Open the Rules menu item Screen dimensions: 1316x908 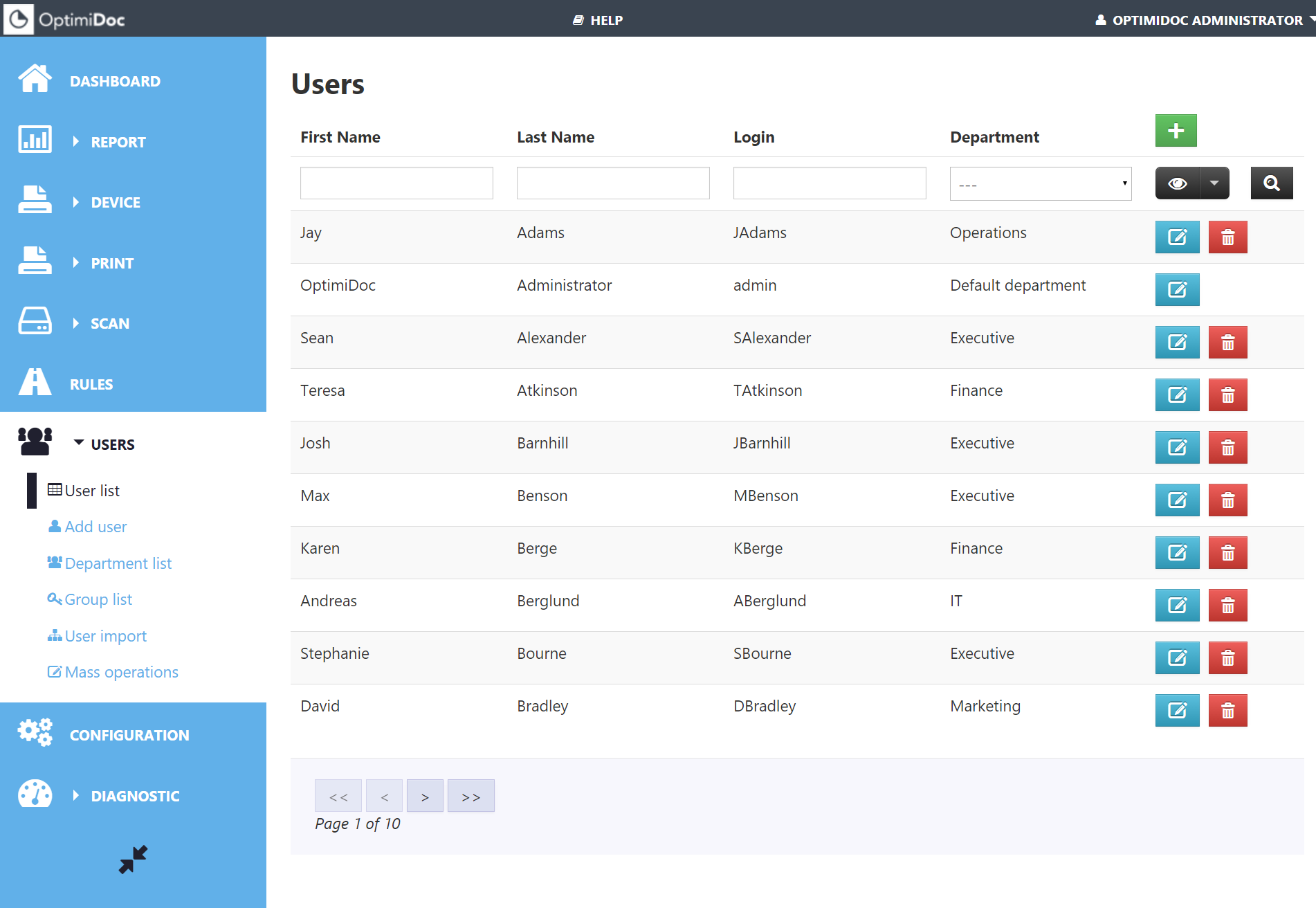pyautogui.click(x=91, y=384)
